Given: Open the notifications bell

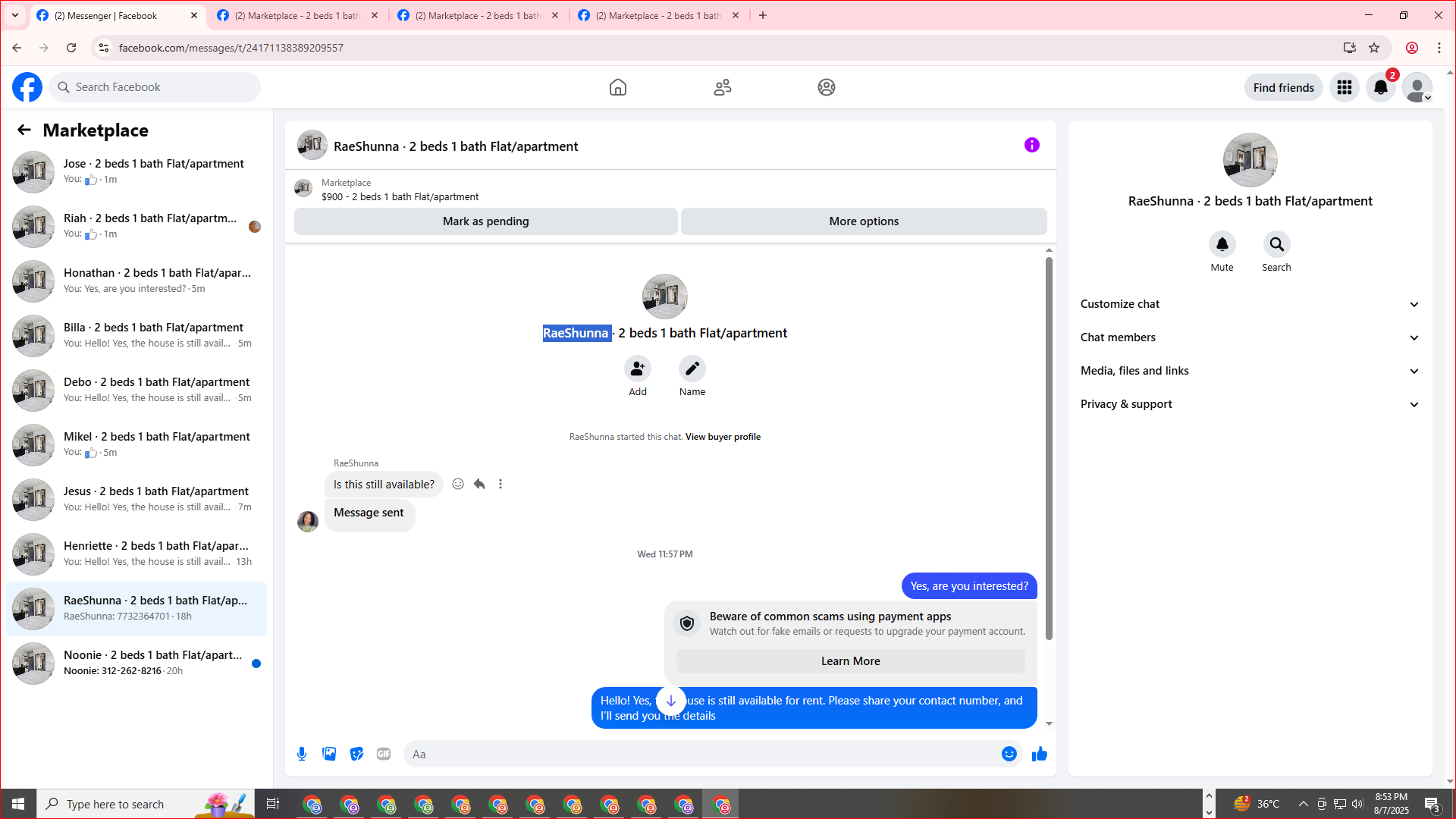Looking at the screenshot, I should [1381, 87].
